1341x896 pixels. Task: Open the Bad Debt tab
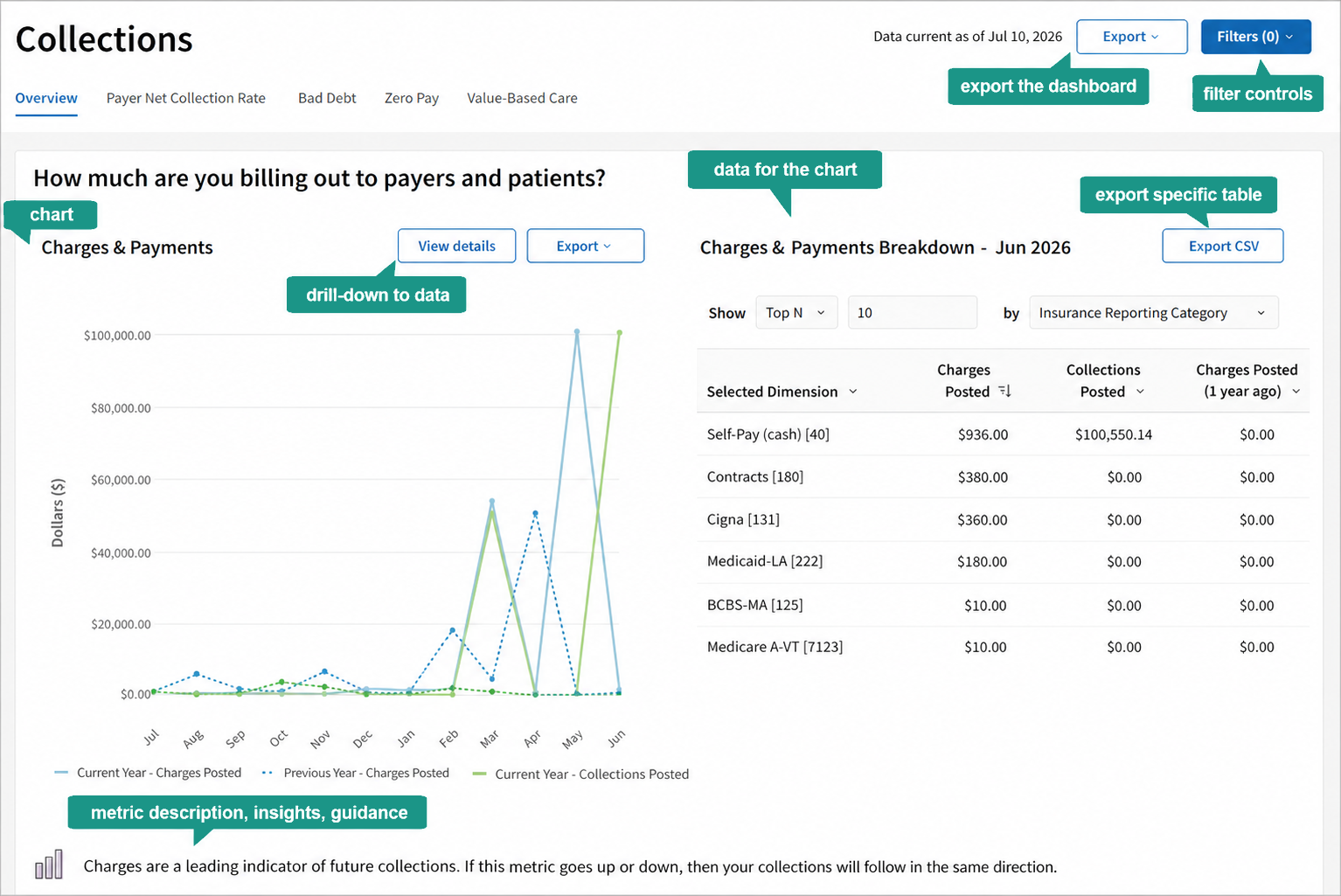[327, 98]
